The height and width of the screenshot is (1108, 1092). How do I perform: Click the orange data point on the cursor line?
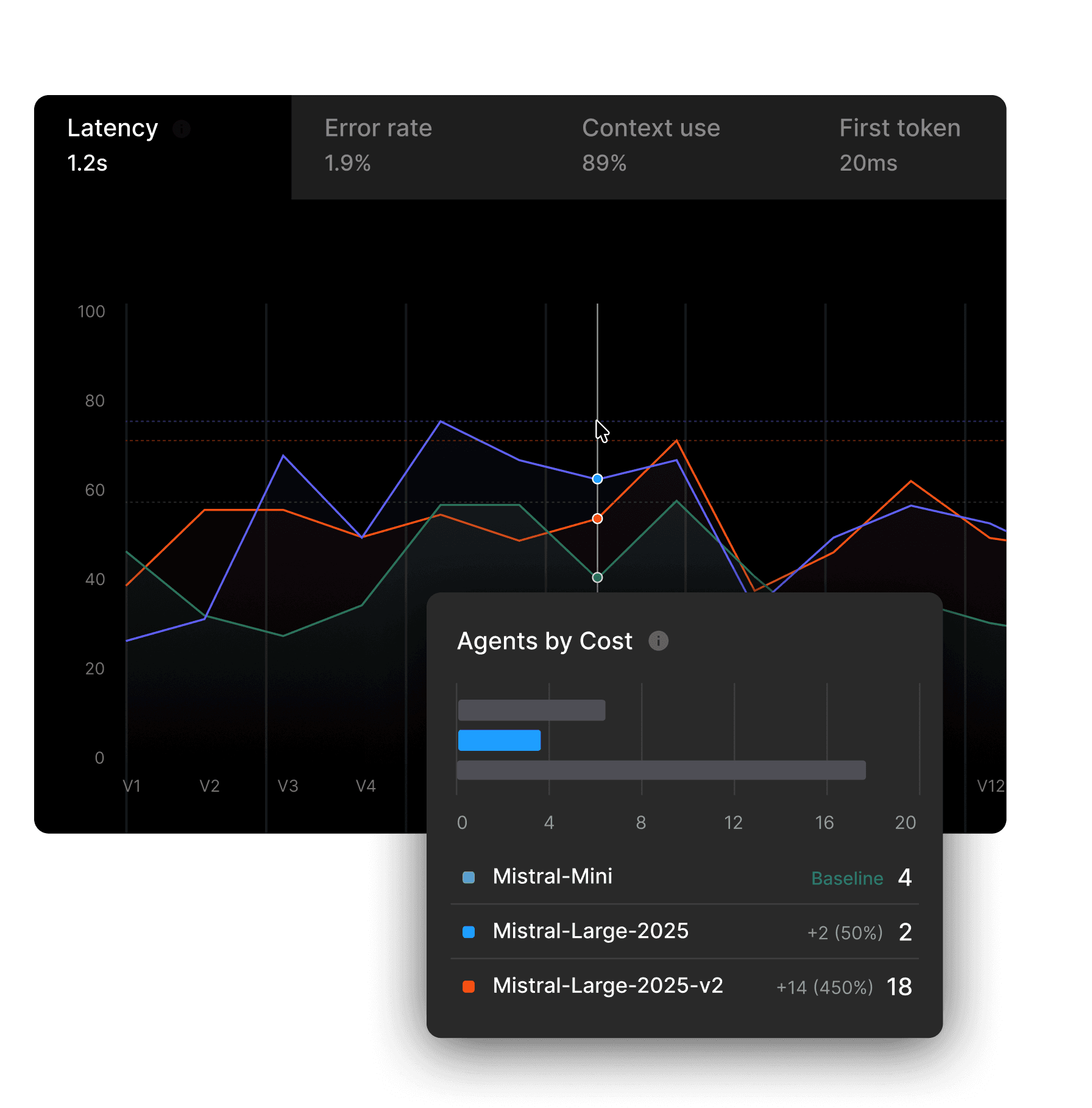point(597,519)
